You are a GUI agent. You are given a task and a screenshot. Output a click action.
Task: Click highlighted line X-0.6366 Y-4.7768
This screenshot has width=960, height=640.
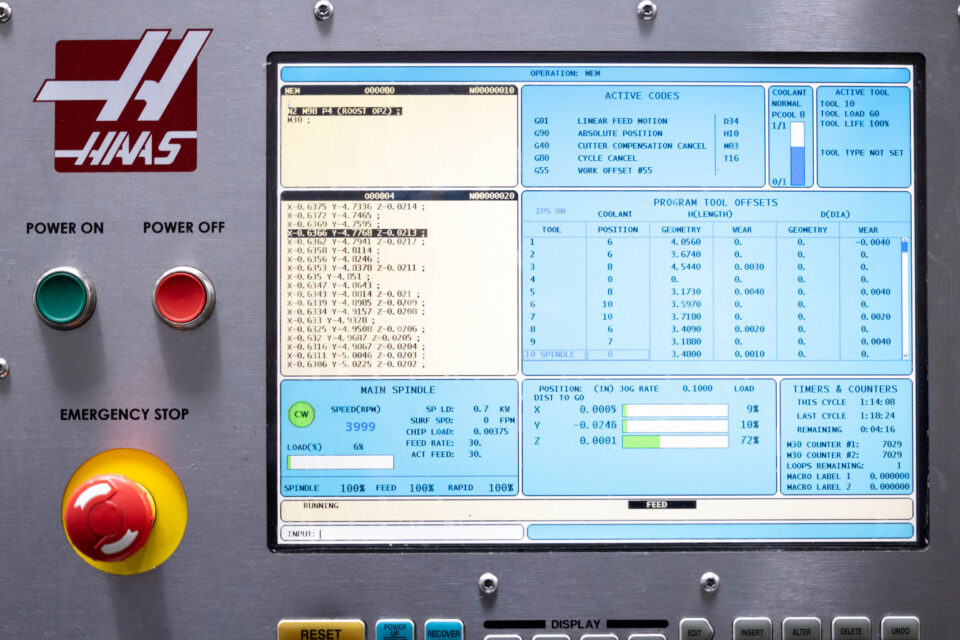(357, 233)
